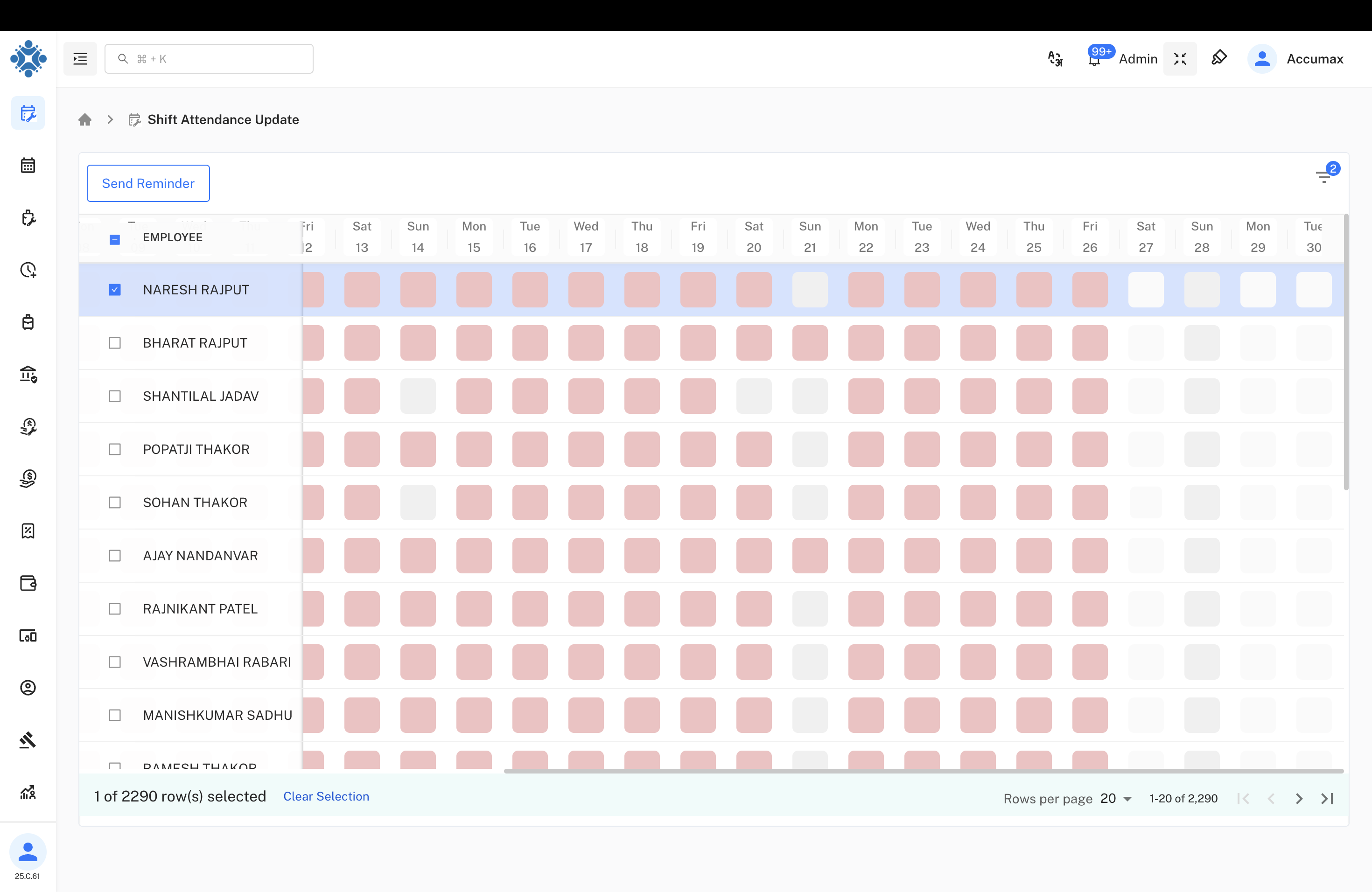Open the reports chart icon at sidebar bottom

(x=28, y=792)
